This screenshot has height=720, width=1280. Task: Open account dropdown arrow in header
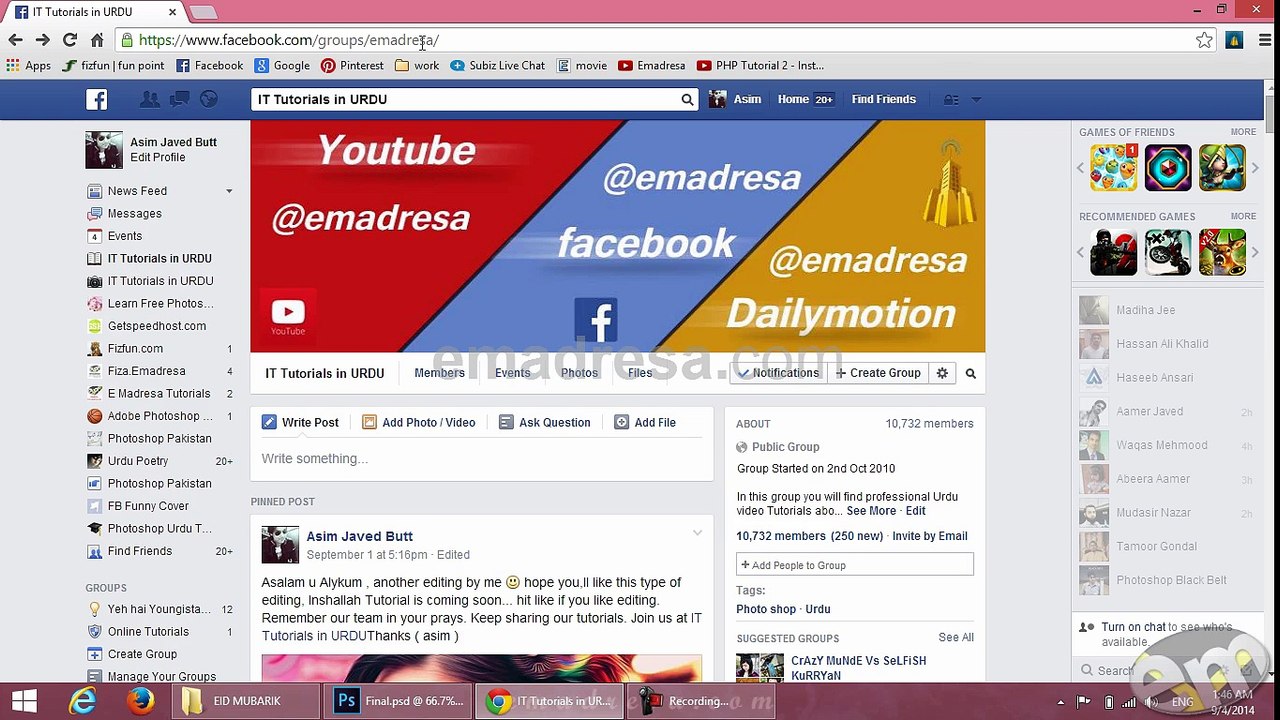point(976,99)
